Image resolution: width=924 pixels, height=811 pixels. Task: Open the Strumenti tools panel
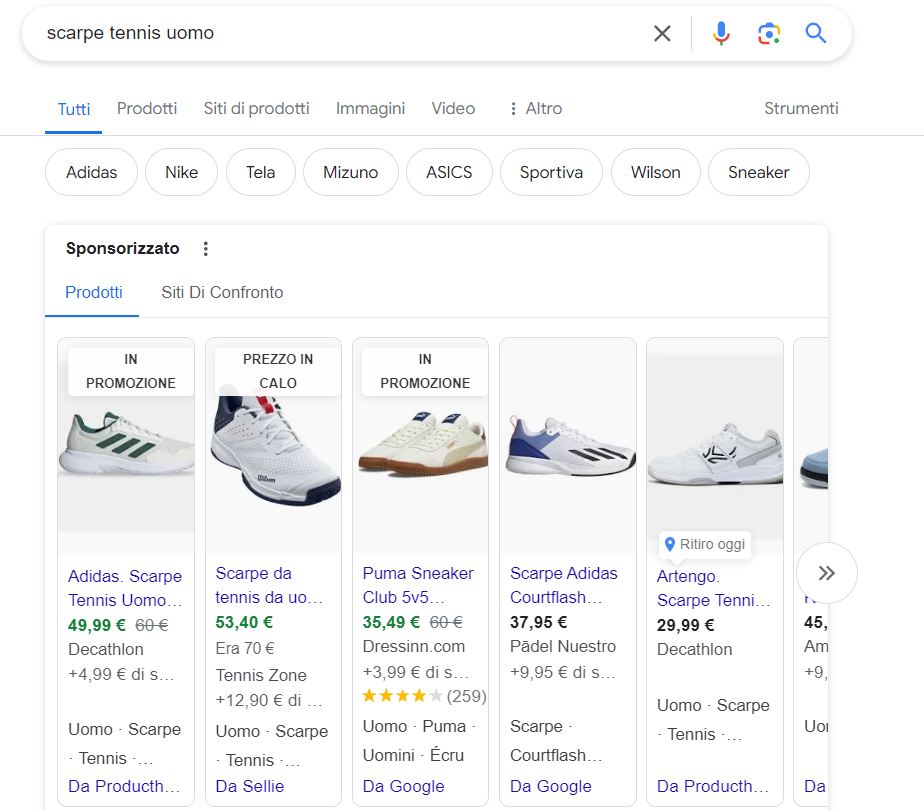pos(801,108)
